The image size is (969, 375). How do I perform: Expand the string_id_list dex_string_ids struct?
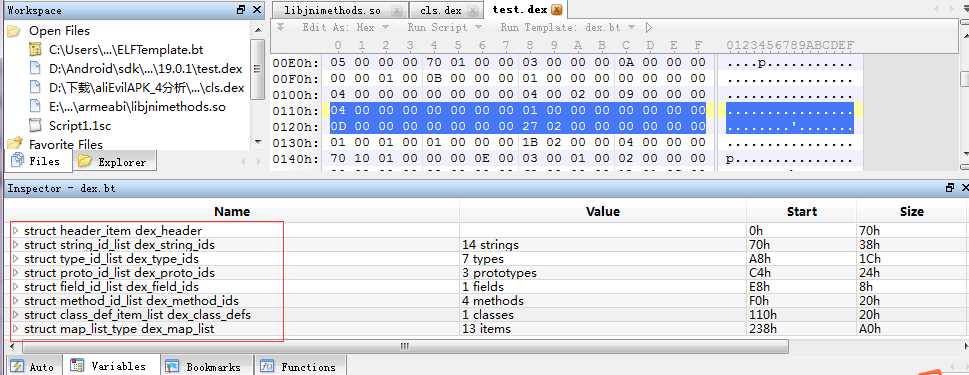15,245
